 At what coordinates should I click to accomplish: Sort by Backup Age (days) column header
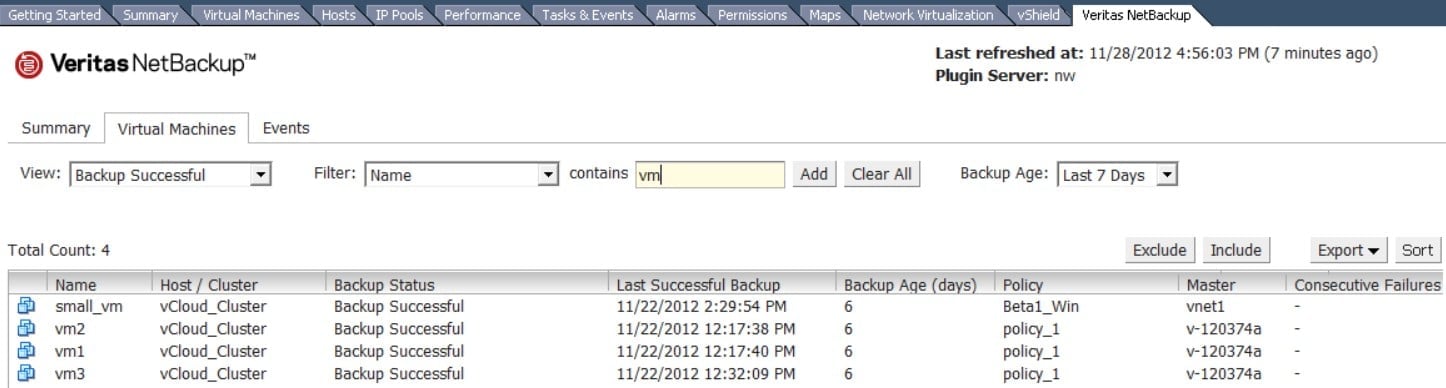(x=913, y=285)
